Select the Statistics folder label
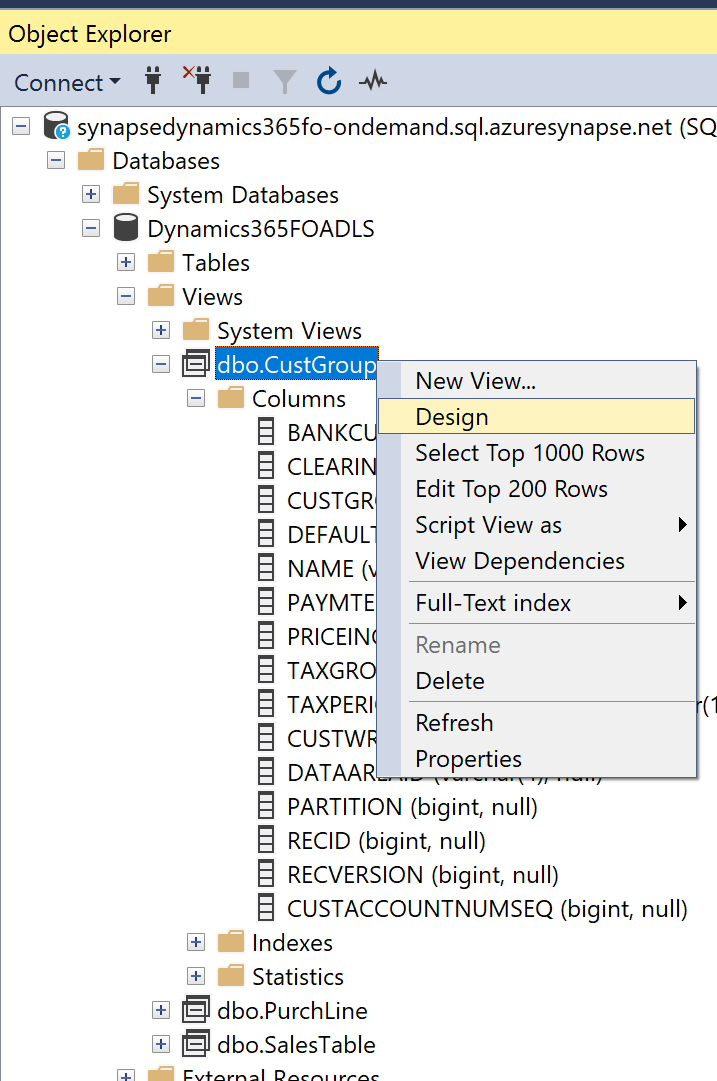The height and width of the screenshot is (1081, 717). point(298,976)
